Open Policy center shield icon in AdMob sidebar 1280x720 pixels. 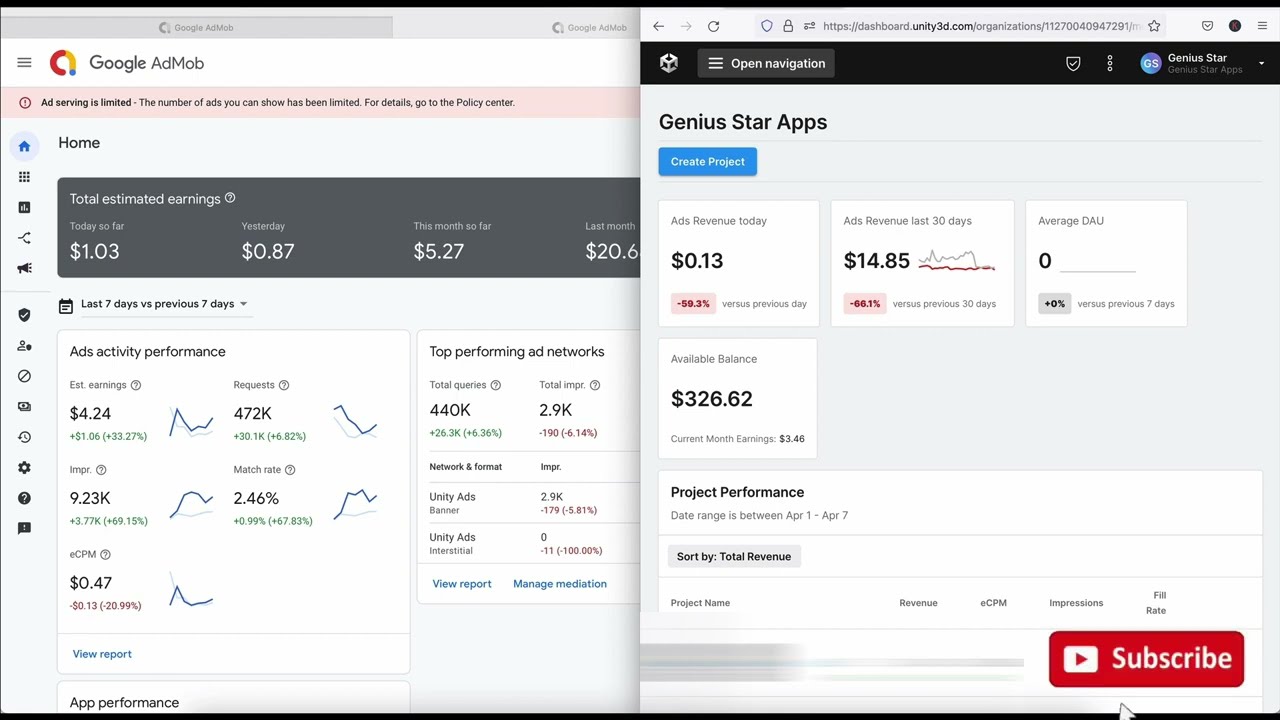tap(24, 315)
